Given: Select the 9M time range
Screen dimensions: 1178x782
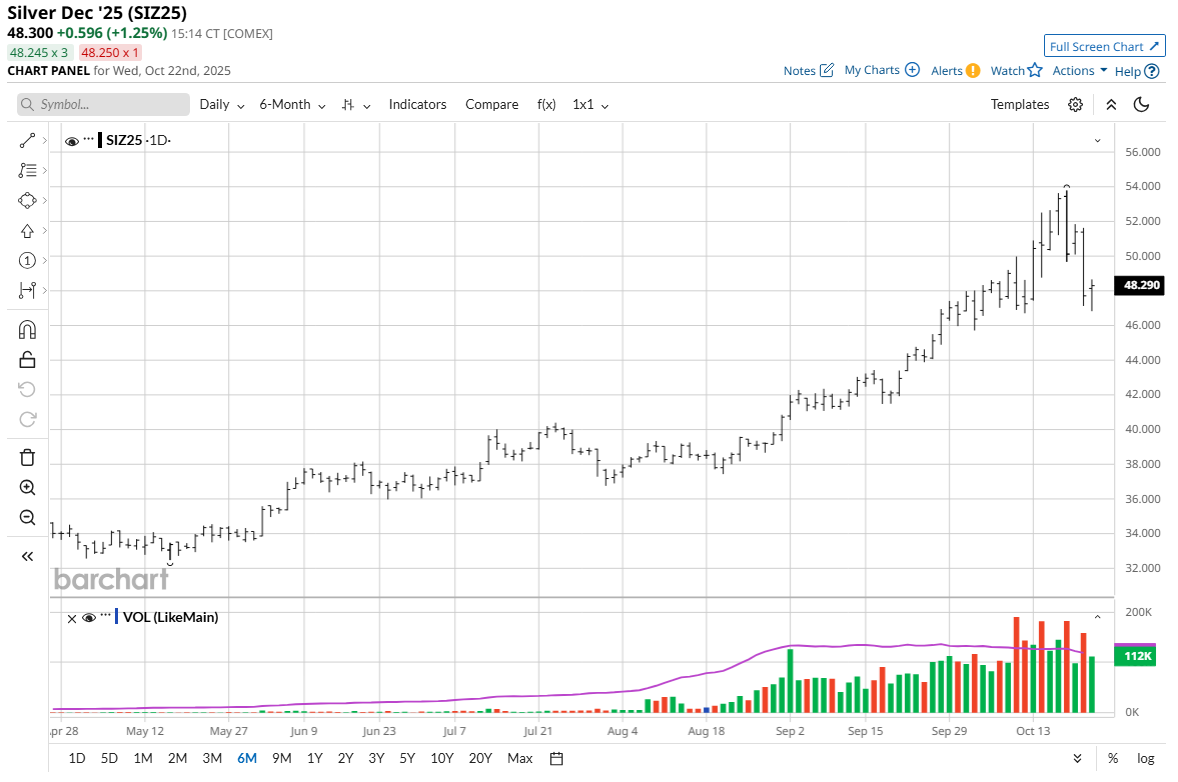Looking at the screenshot, I should (x=282, y=759).
